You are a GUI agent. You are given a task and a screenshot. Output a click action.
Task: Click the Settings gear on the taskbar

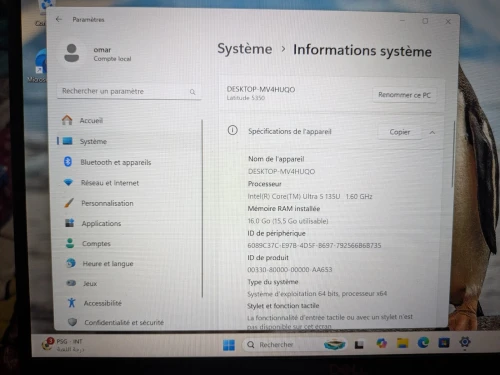tap(465, 342)
